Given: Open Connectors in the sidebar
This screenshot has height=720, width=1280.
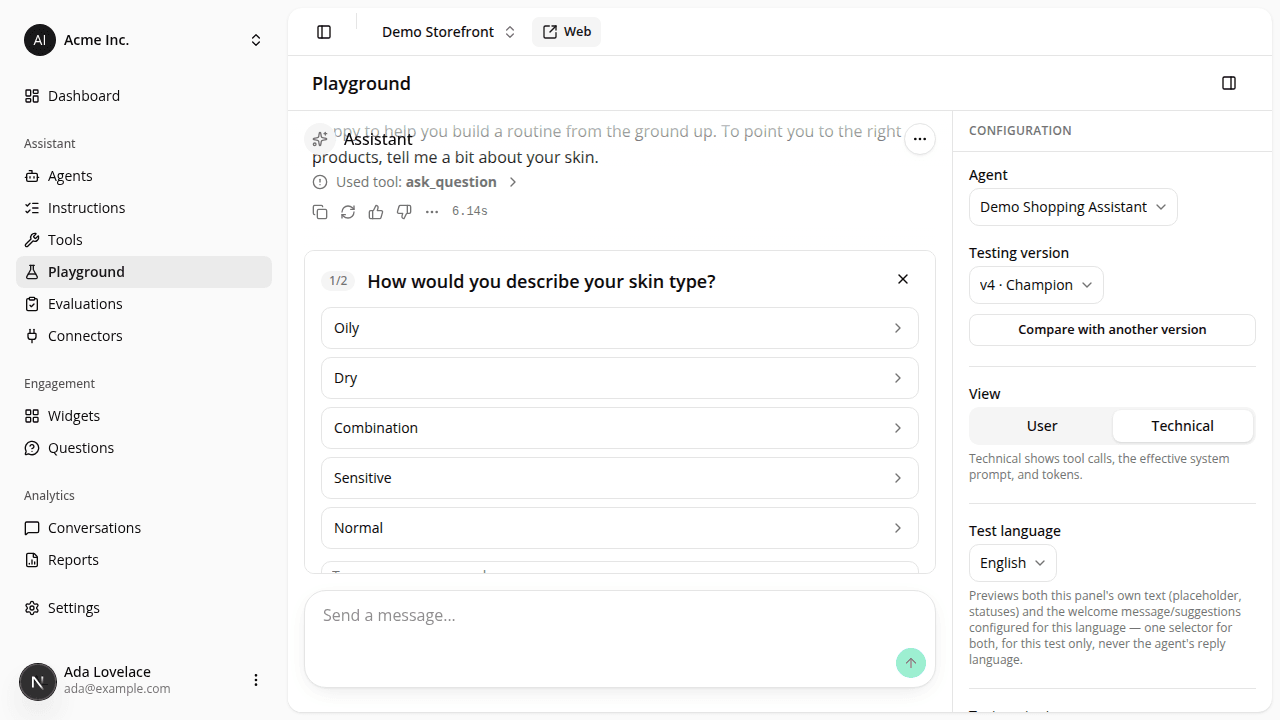Looking at the screenshot, I should point(144,336).
